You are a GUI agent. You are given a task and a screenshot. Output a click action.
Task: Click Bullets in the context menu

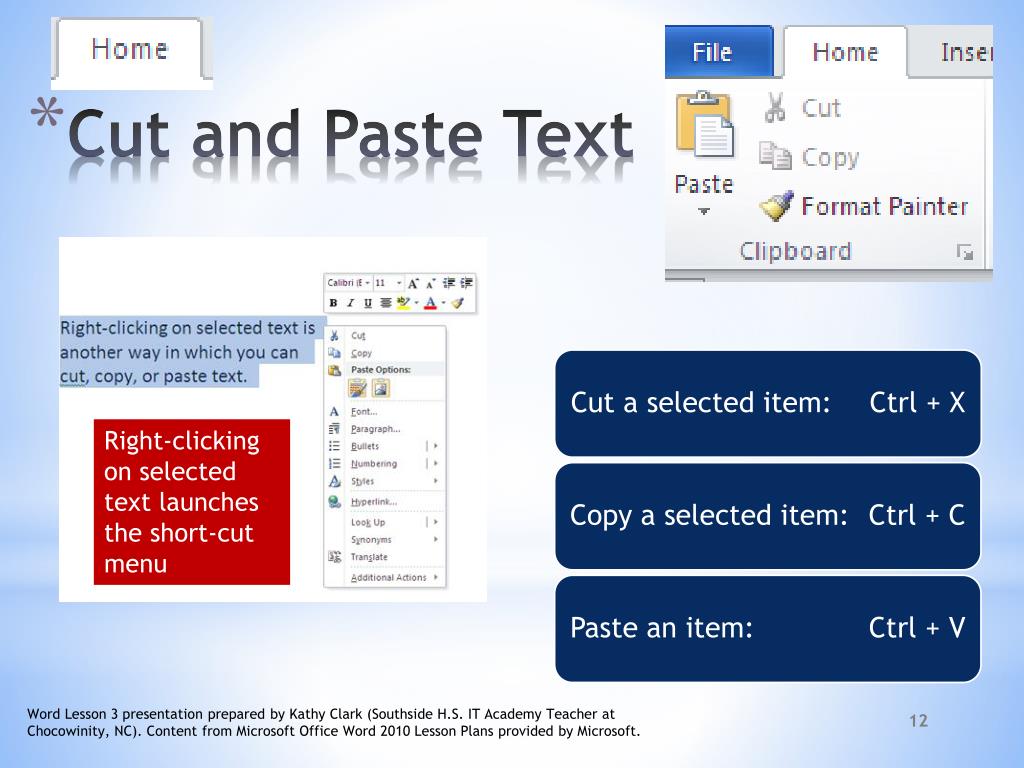(x=375, y=446)
